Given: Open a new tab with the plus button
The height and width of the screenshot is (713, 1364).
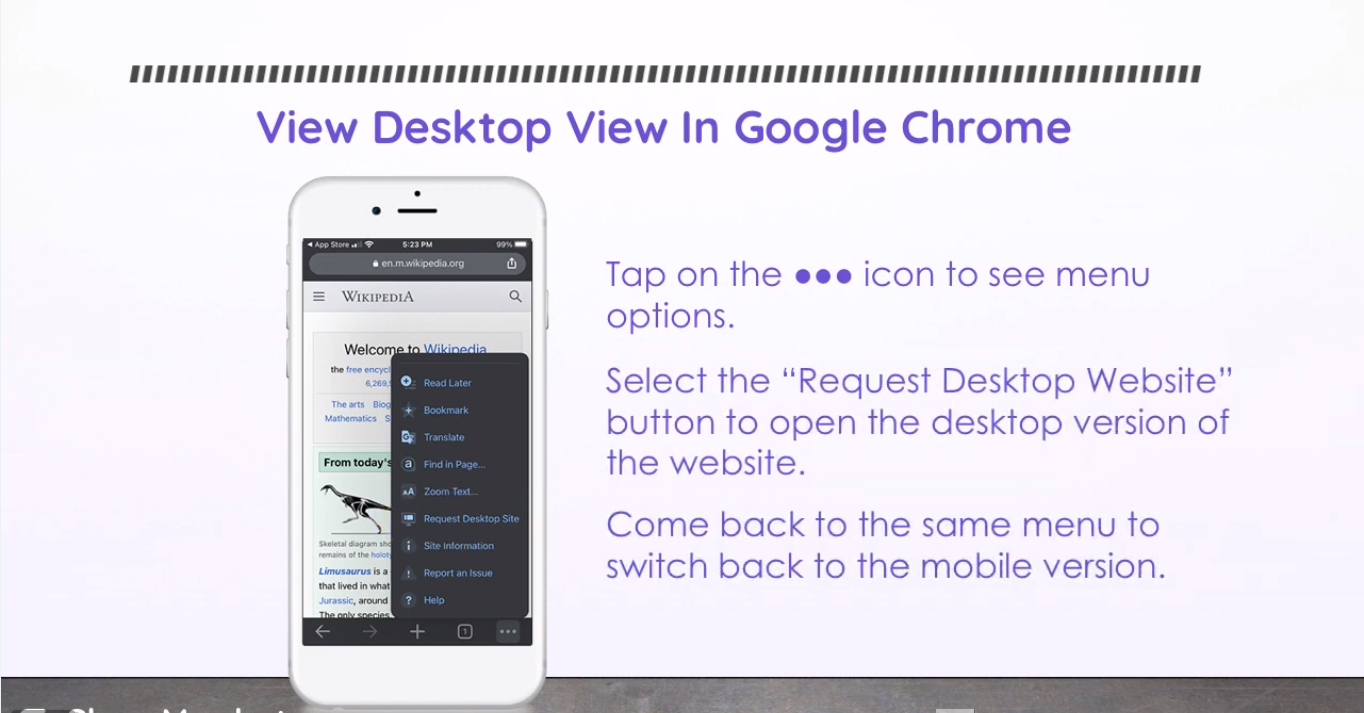Looking at the screenshot, I should tap(416, 631).
